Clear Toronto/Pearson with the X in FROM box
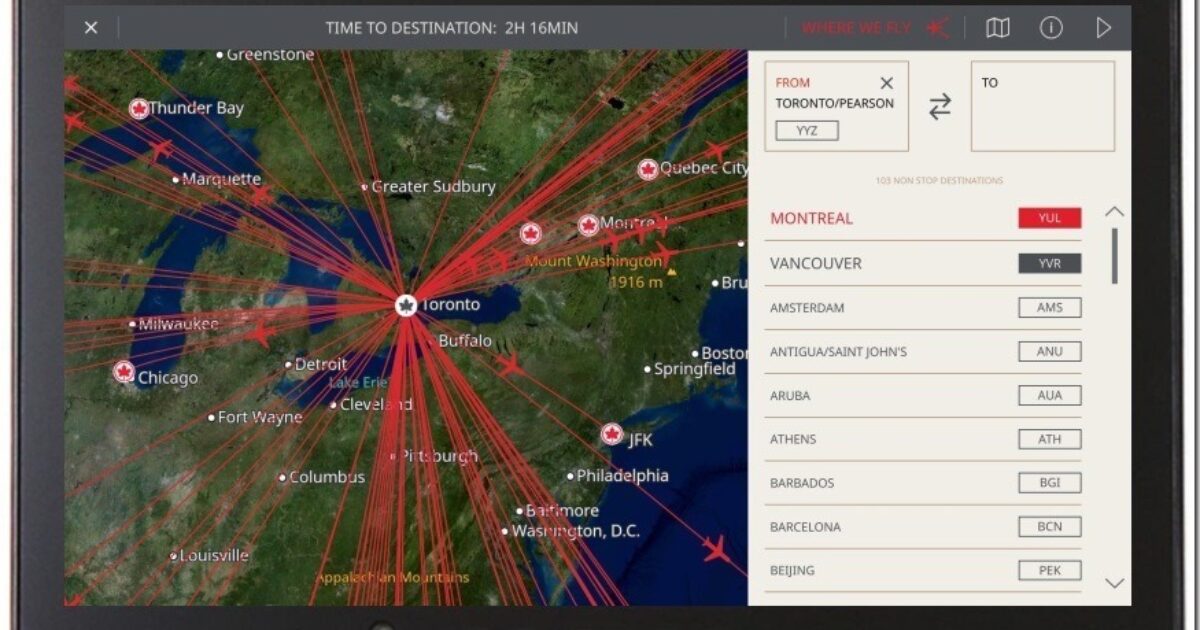1200x630 pixels. pos(886,83)
